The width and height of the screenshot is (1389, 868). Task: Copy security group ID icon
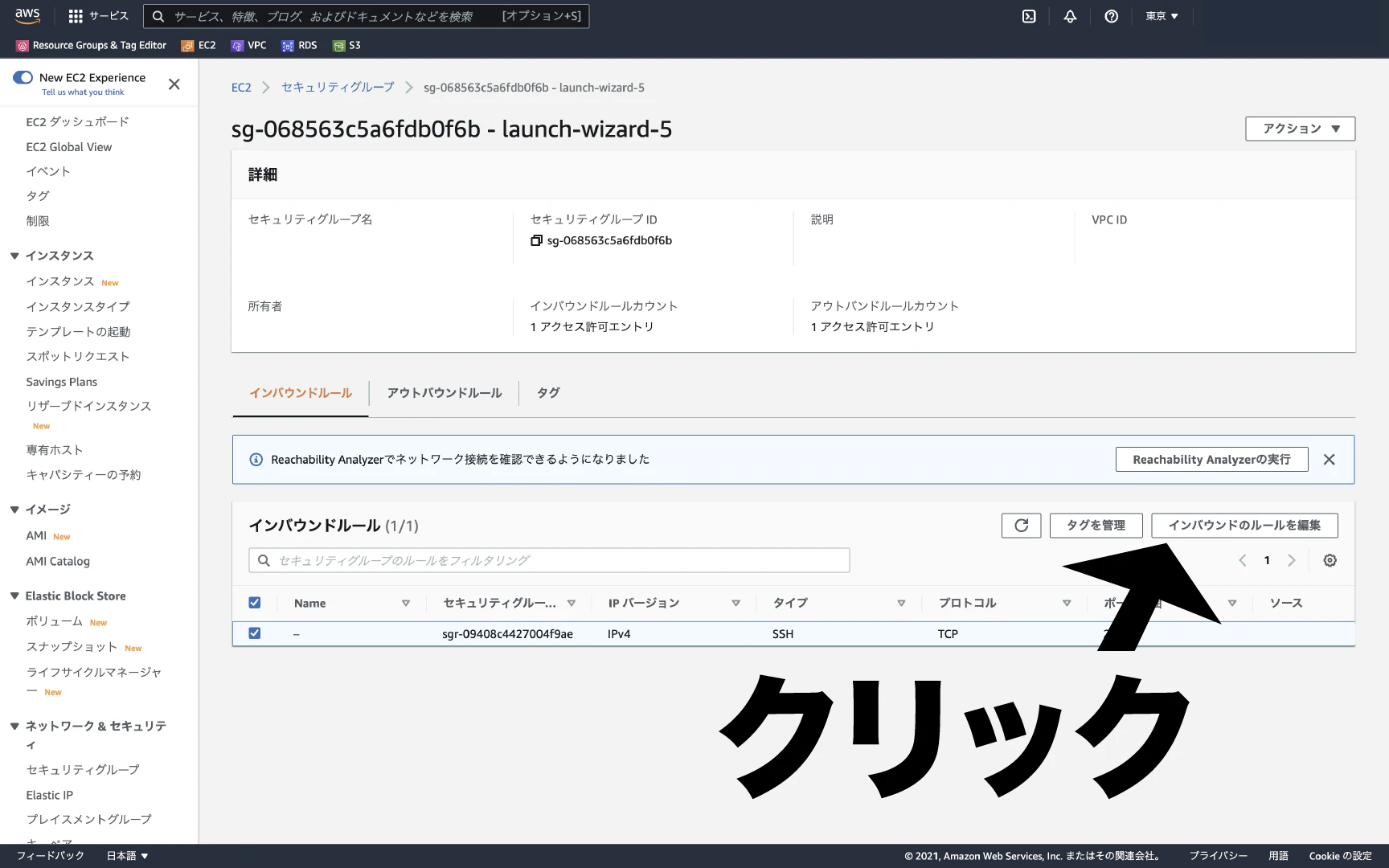(536, 240)
